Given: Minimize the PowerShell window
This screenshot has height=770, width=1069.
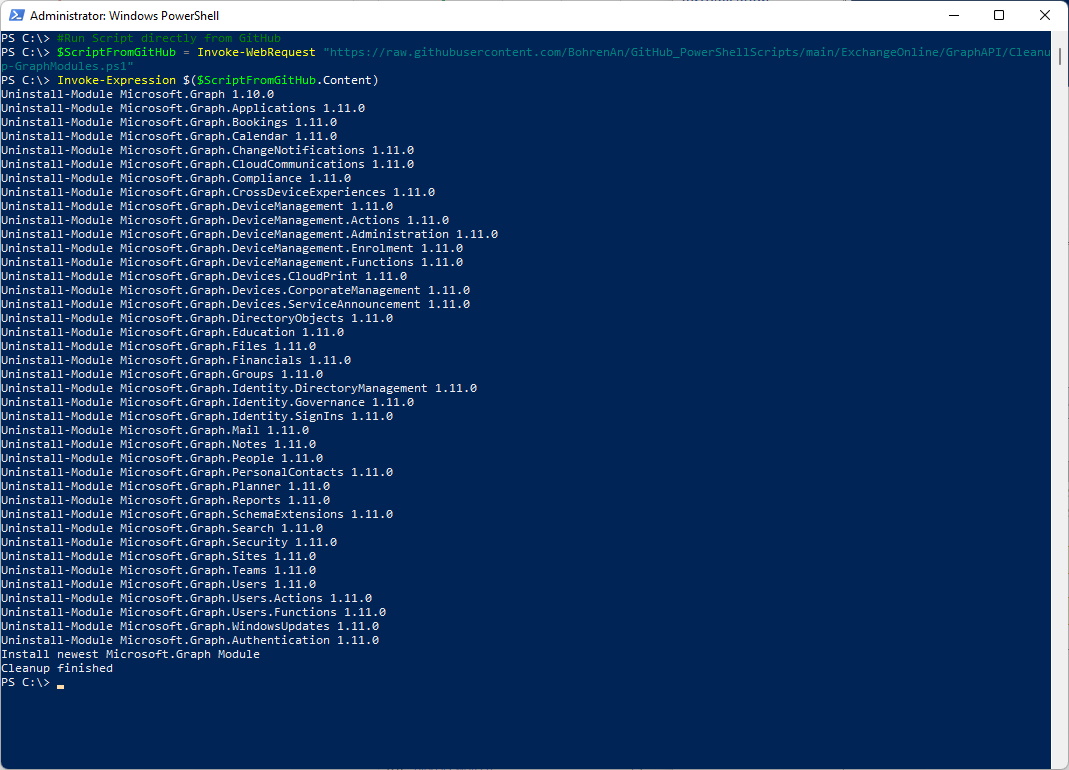Looking at the screenshot, I should pyautogui.click(x=954, y=15).
